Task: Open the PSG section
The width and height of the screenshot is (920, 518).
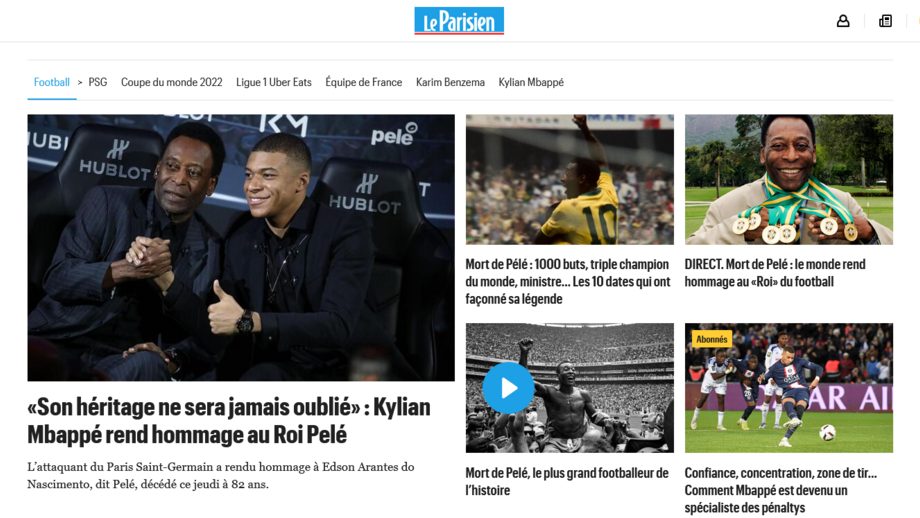Action: point(98,82)
